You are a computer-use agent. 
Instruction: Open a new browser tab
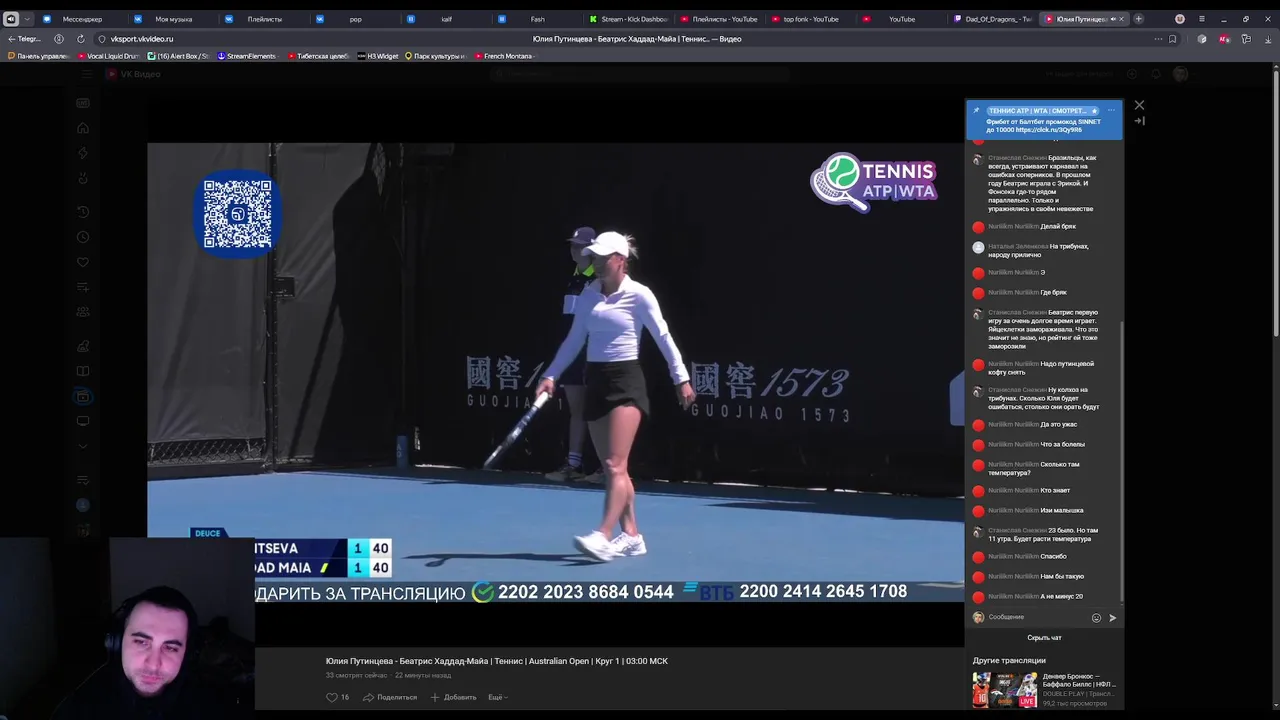tap(1138, 19)
